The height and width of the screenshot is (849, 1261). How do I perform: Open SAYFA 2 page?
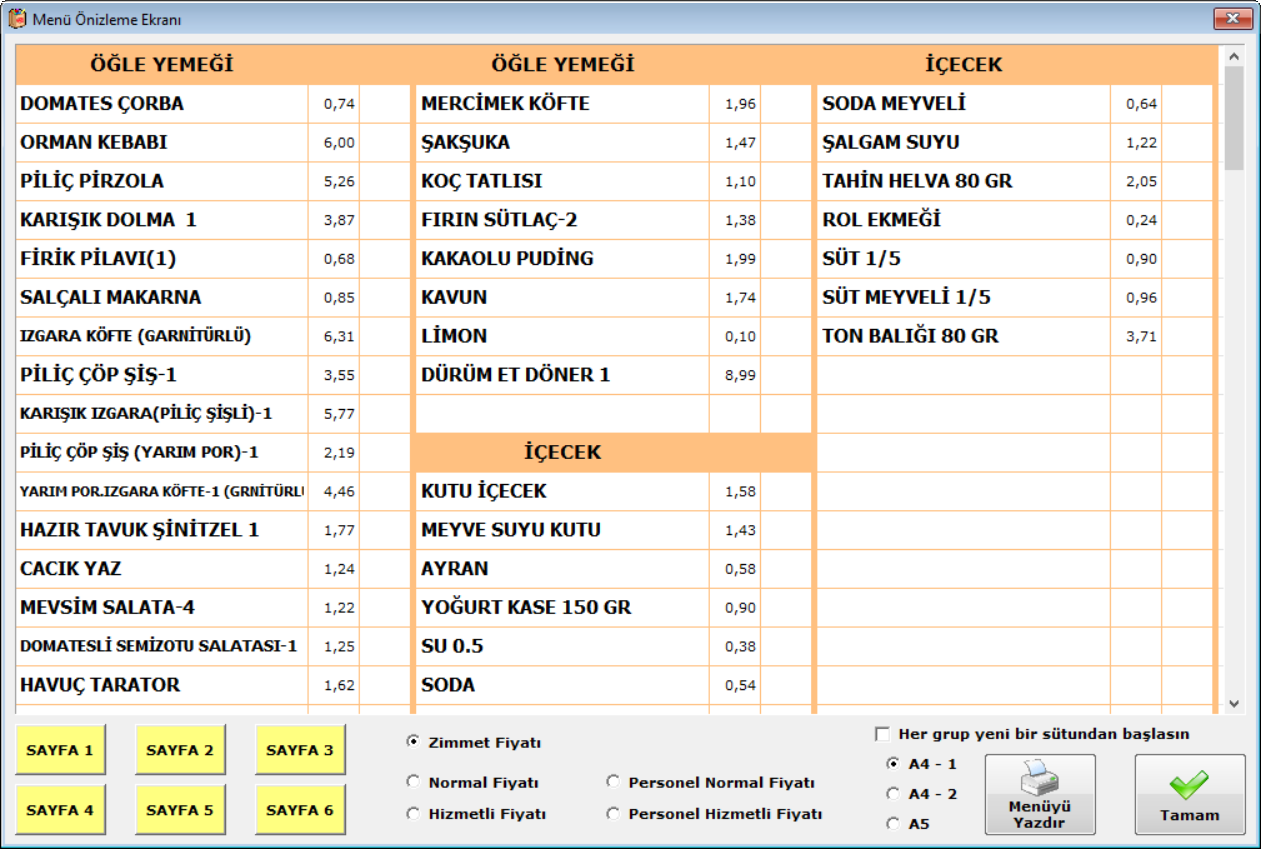pos(180,750)
